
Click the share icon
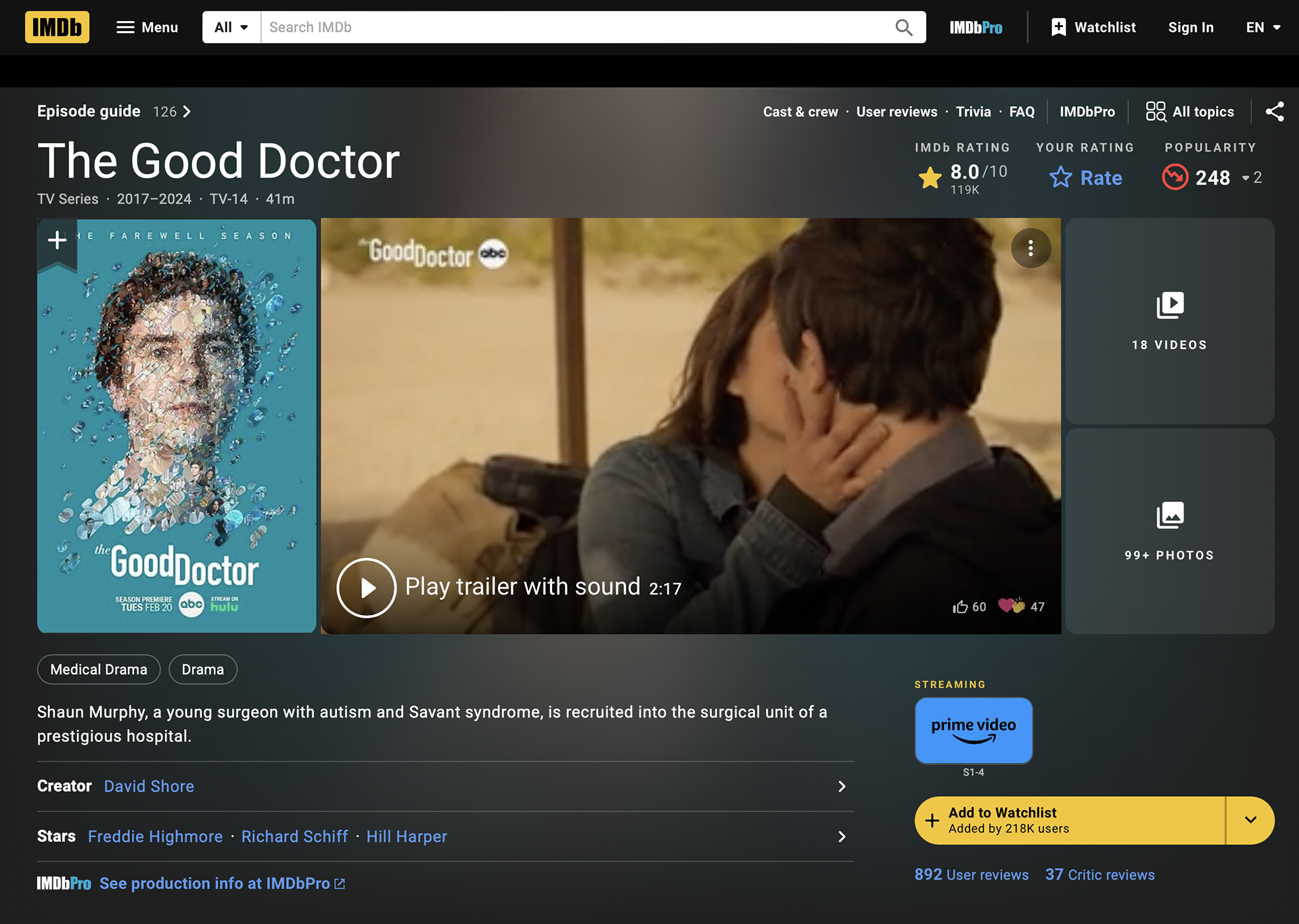pyautogui.click(x=1275, y=112)
